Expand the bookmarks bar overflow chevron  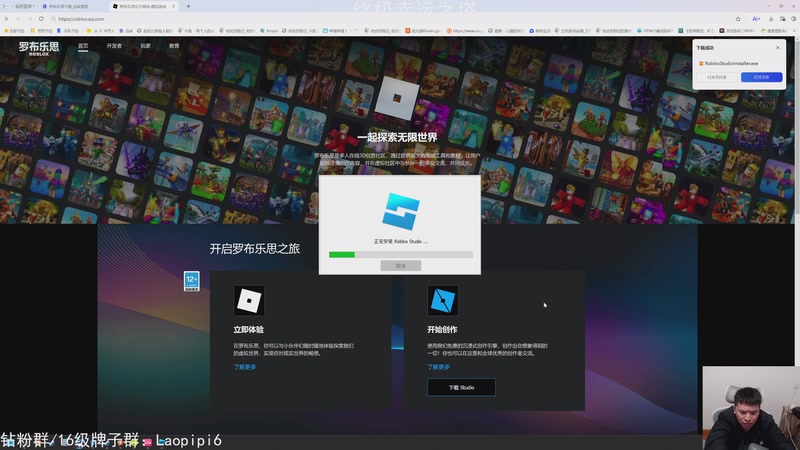794,31
